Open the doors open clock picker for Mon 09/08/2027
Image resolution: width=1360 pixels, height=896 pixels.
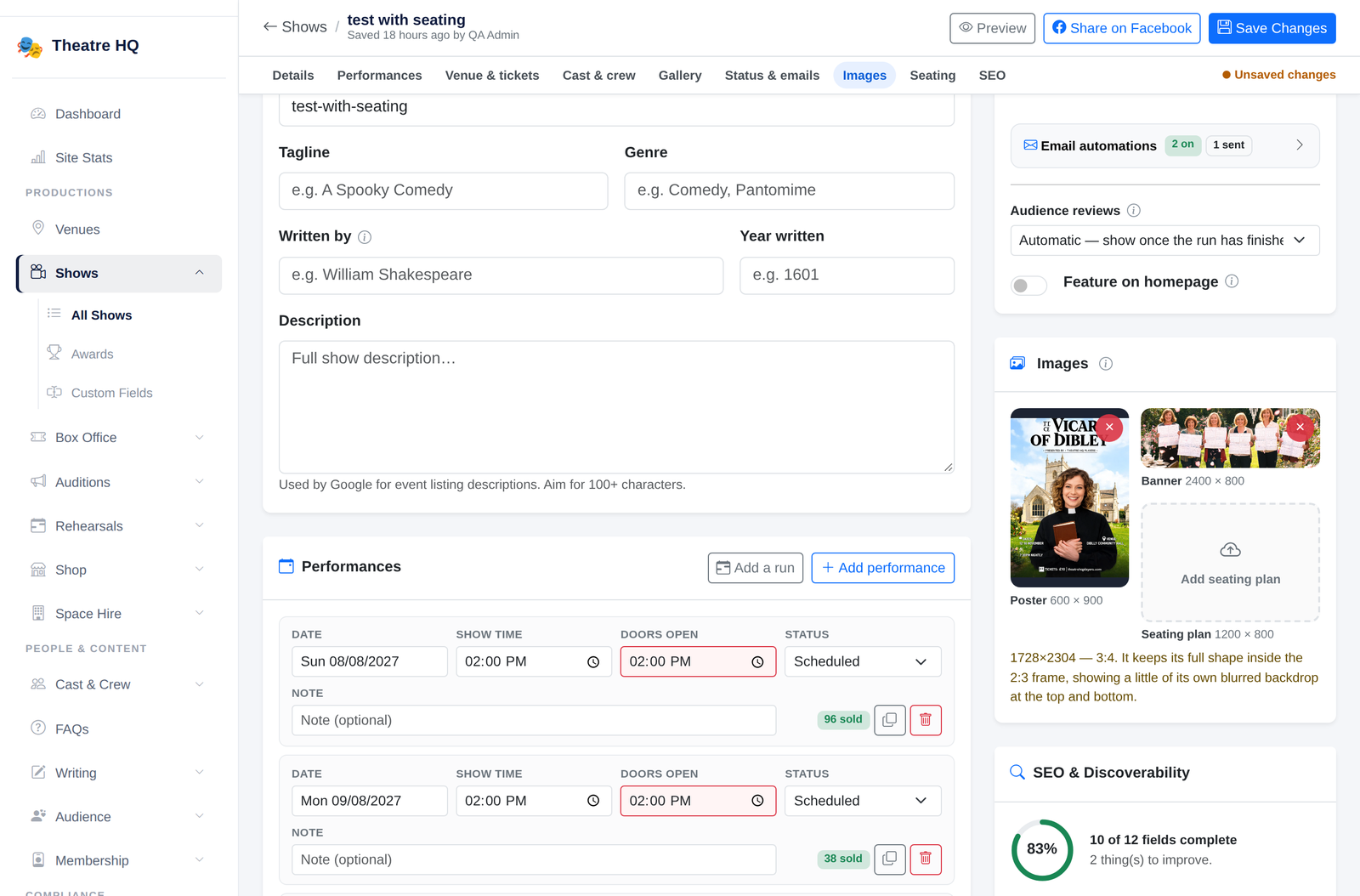pyautogui.click(x=757, y=802)
